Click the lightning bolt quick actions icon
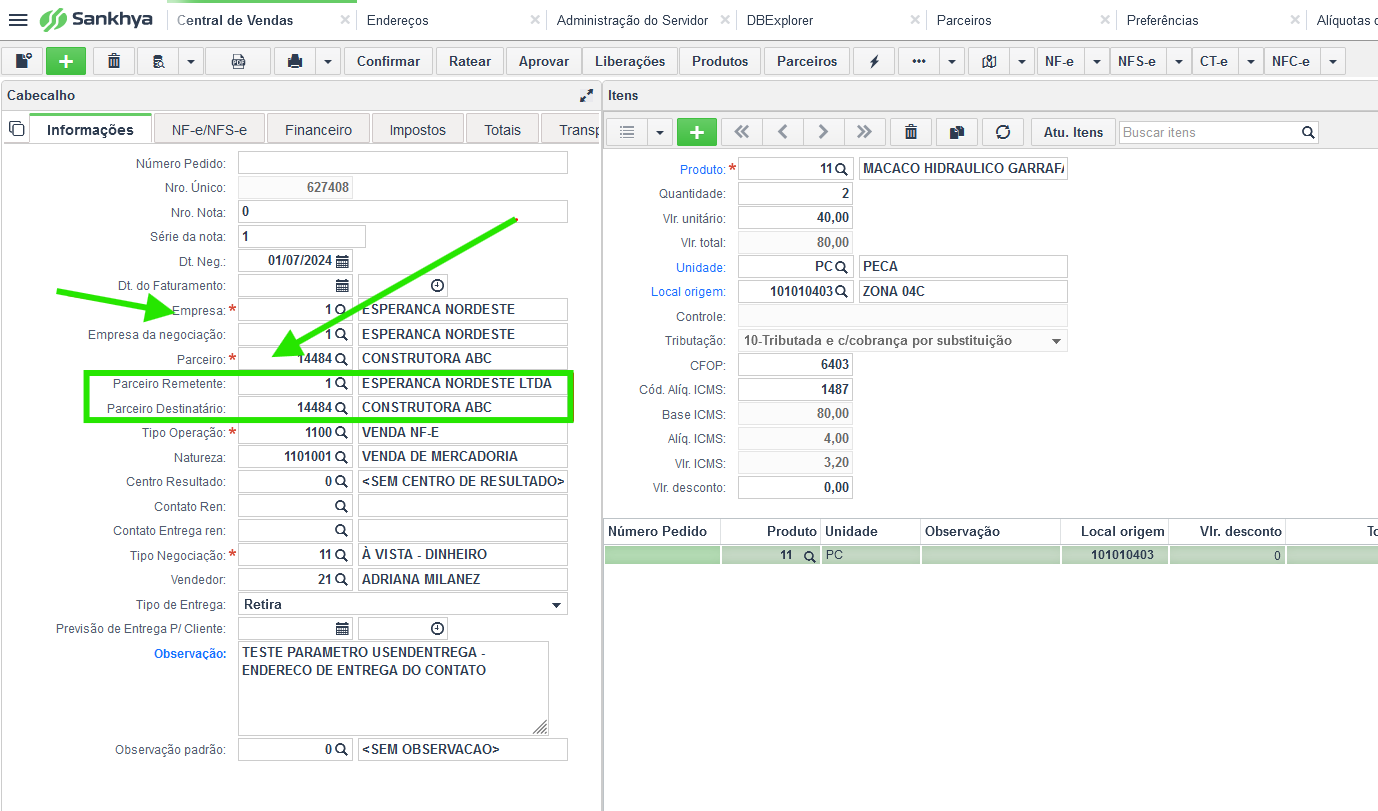This screenshot has width=1378, height=811. coord(874,61)
